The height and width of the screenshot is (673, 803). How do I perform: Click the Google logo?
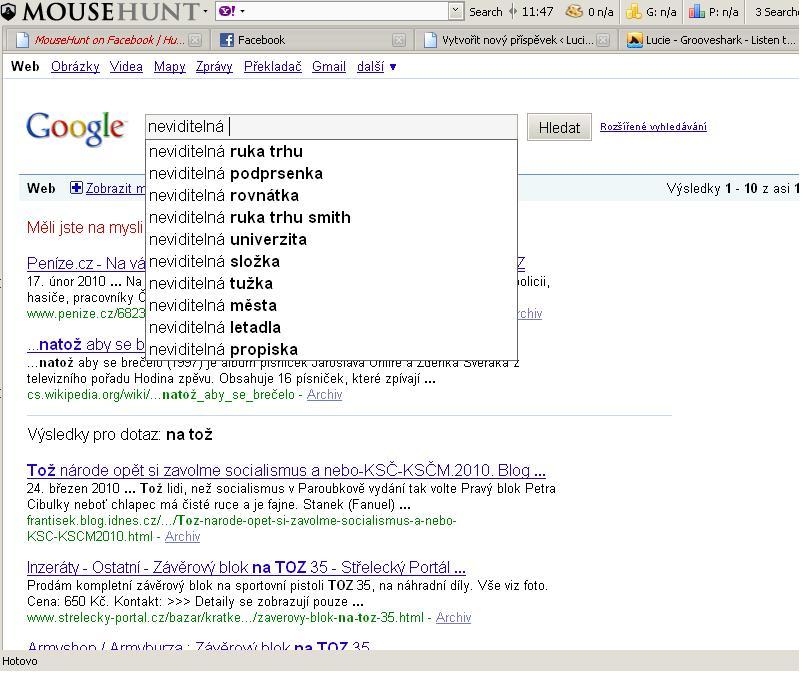[76, 128]
